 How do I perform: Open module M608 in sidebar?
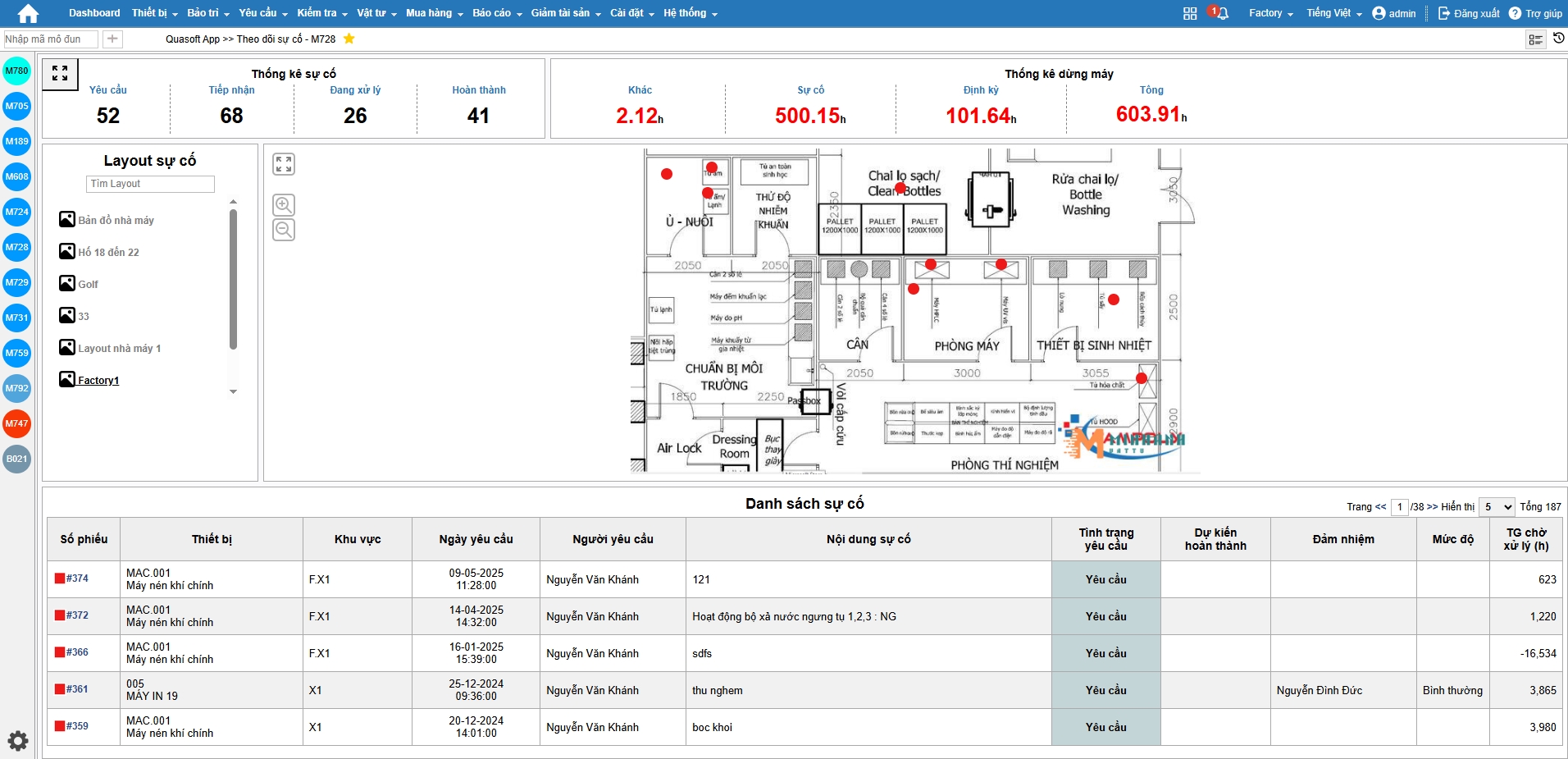pyautogui.click(x=16, y=176)
